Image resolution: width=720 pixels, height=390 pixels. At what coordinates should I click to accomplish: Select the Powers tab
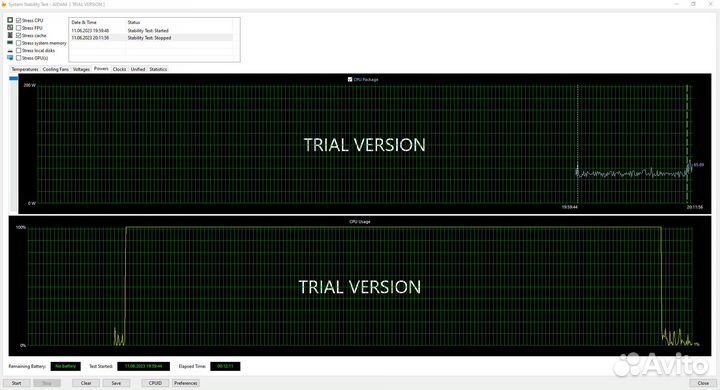101,68
